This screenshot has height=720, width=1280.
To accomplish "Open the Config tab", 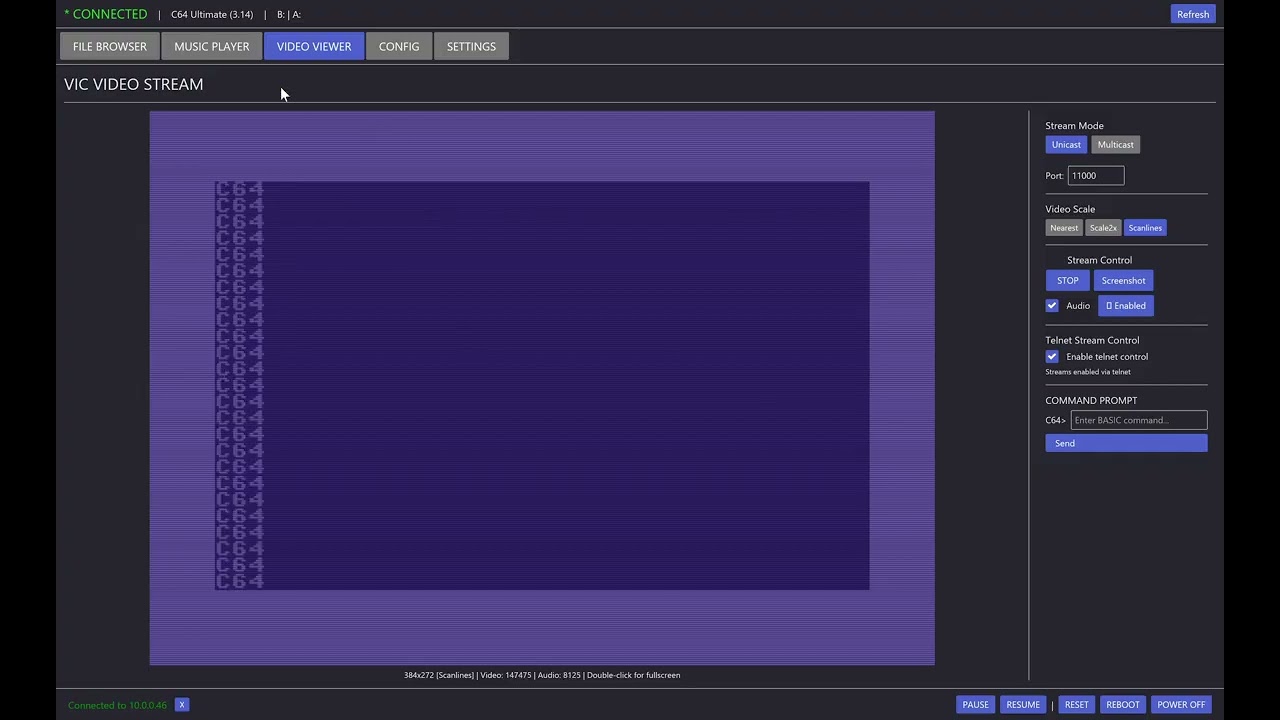I will [x=399, y=46].
